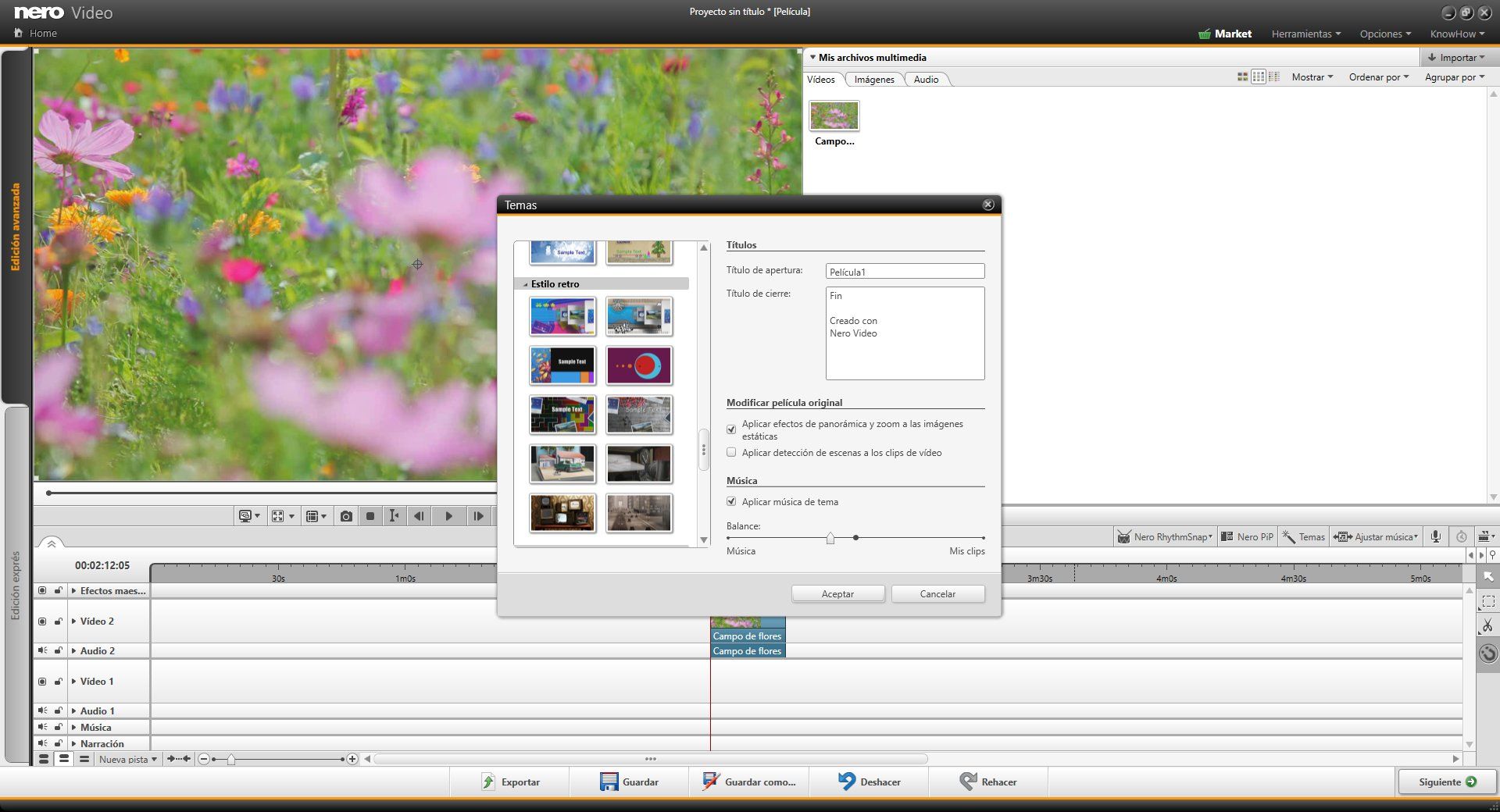Toggle Aplicar música de tema checkbox
The height and width of the screenshot is (812, 1500).
click(731, 501)
